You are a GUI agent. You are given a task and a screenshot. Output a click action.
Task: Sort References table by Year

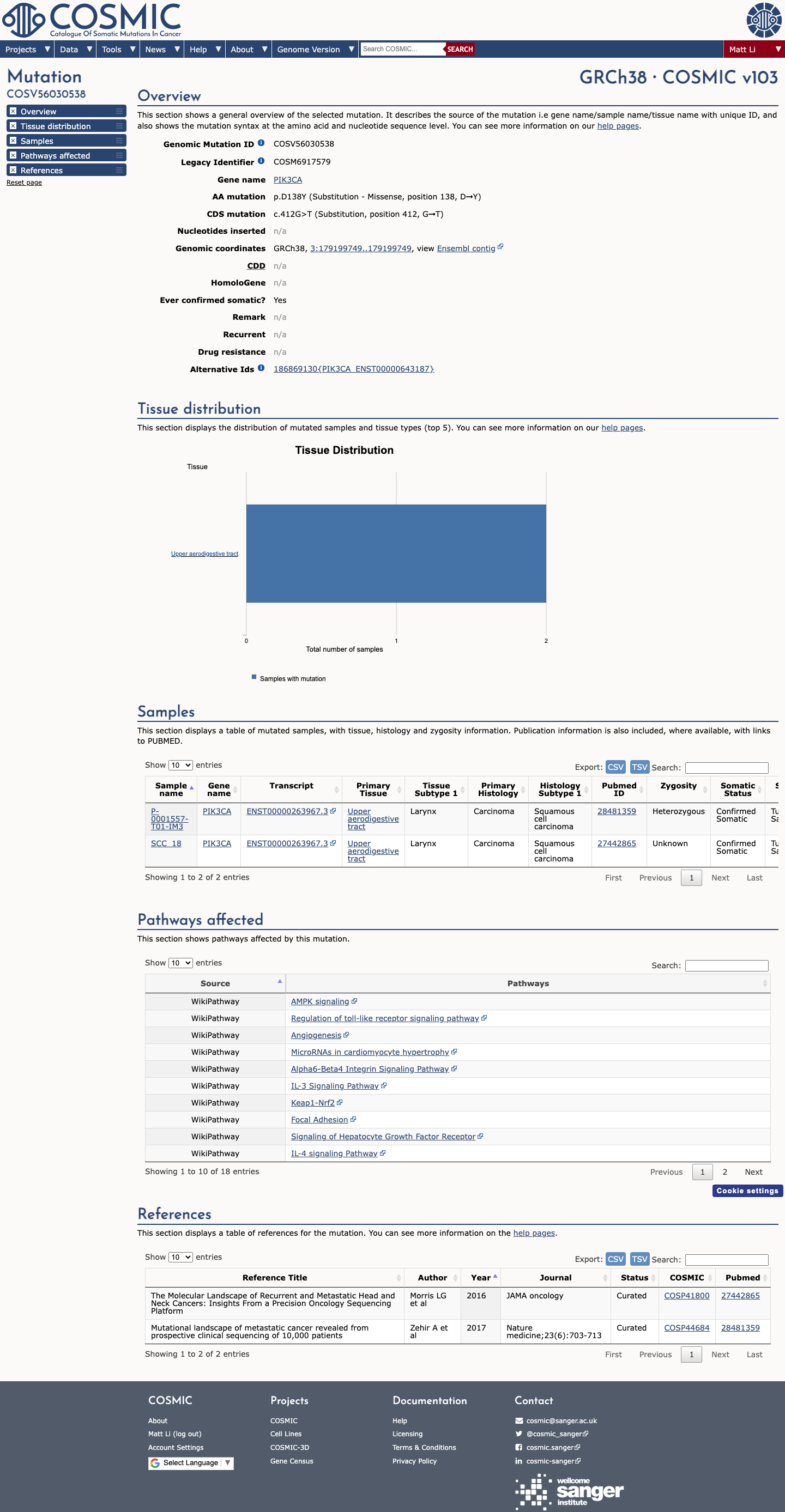pos(481,1278)
